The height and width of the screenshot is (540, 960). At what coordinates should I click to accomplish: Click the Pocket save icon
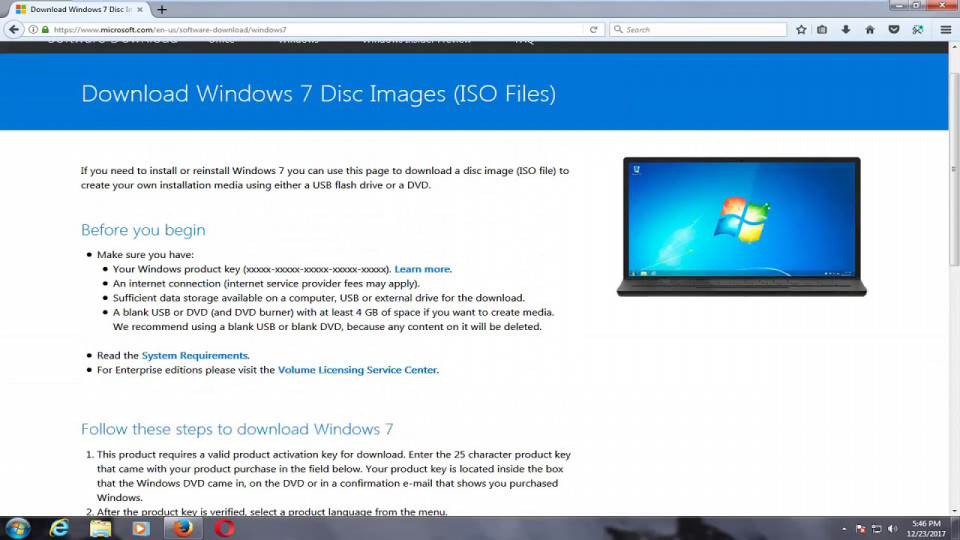click(x=894, y=29)
